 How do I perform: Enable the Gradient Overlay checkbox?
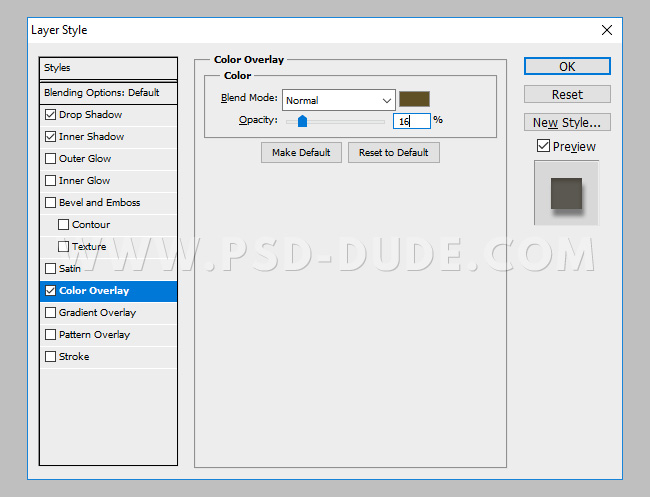(x=51, y=313)
